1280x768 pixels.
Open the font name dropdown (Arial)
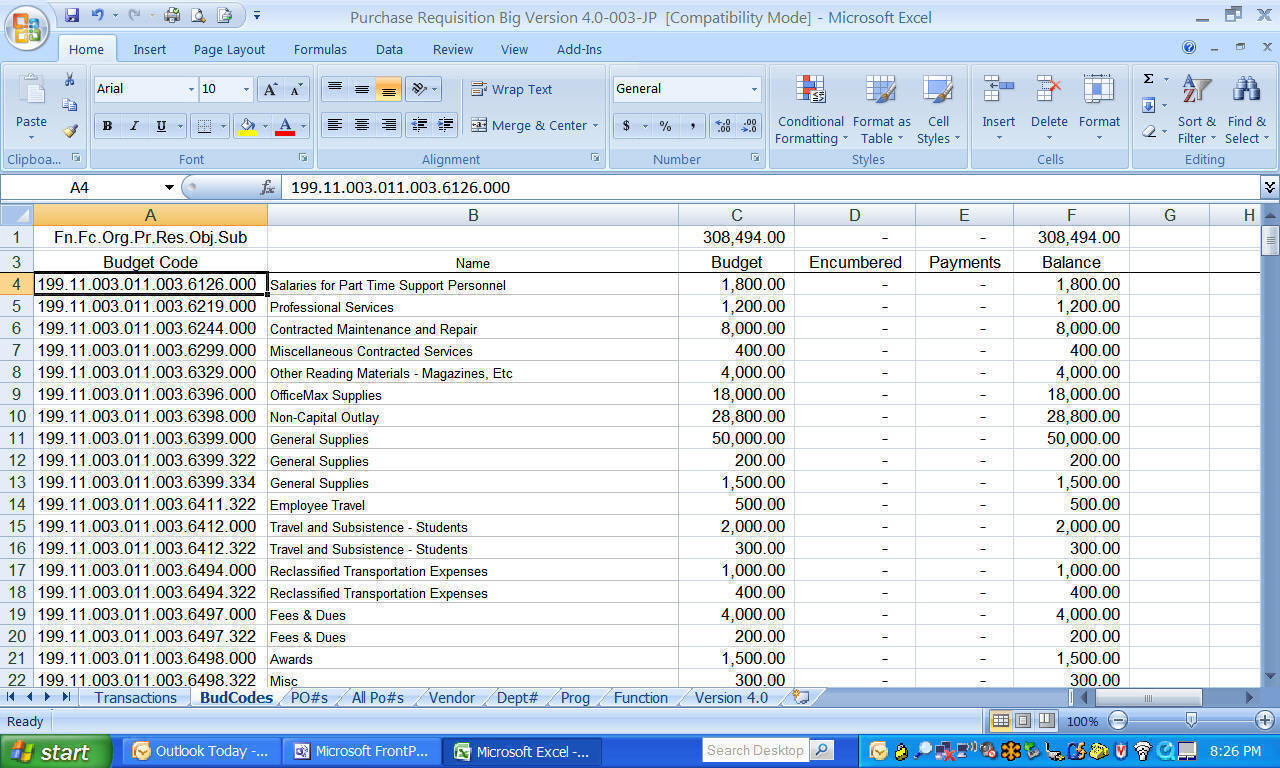click(191, 89)
